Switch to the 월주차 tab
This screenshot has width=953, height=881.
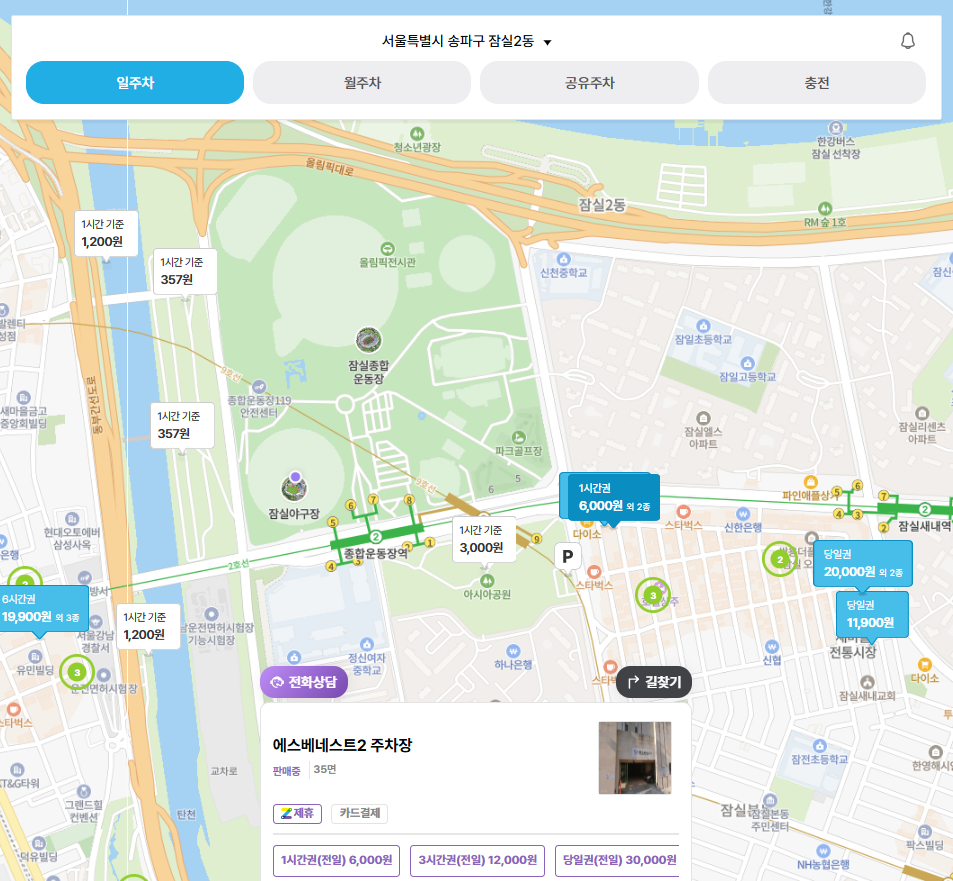(362, 83)
